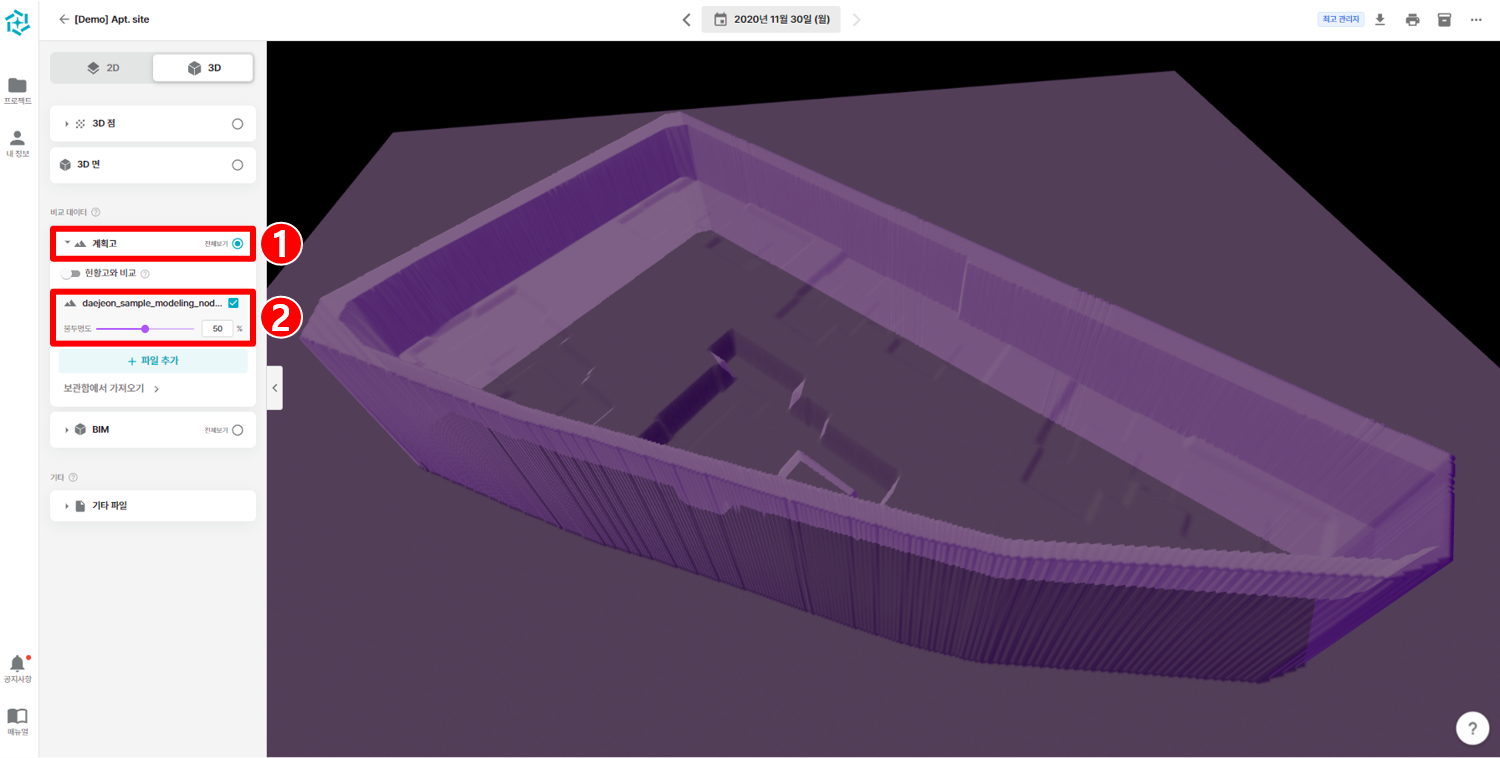Click the download icon in top bar

point(1380,20)
